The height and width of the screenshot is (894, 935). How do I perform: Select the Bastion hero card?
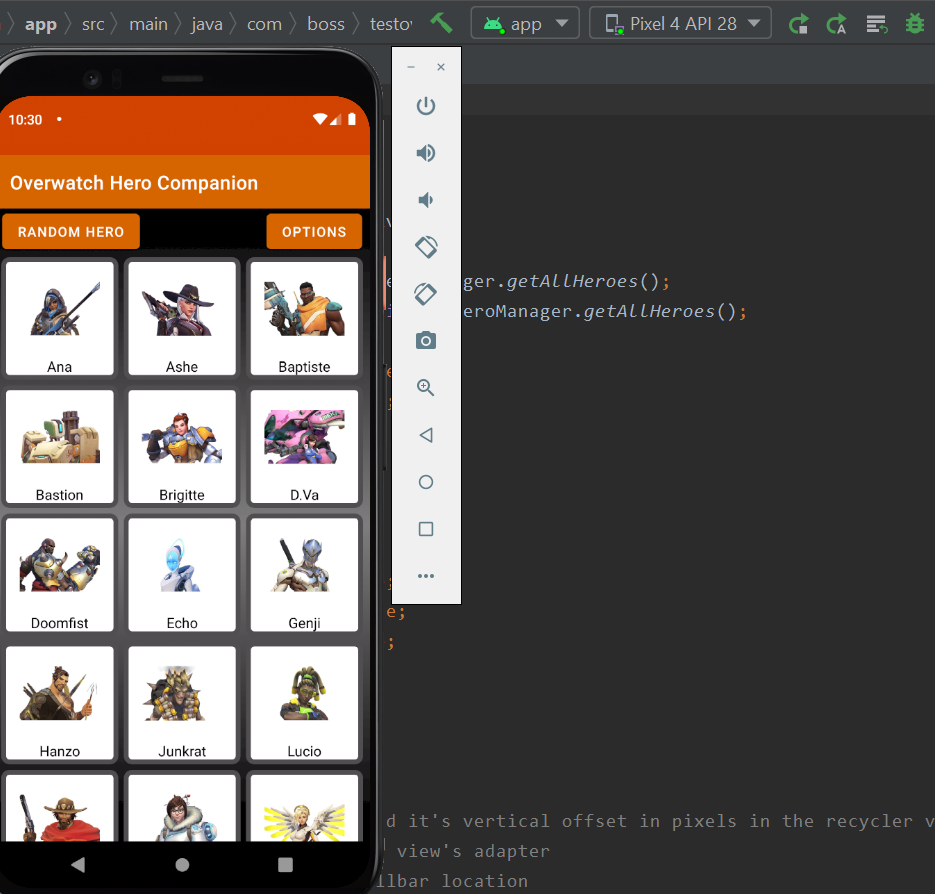coord(60,446)
